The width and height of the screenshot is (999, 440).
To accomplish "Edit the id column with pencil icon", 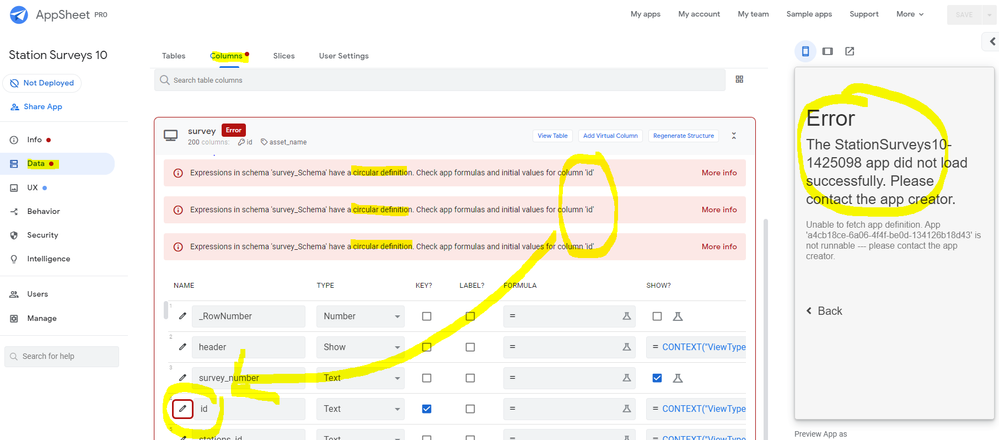I will pyautogui.click(x=183, y=409).
